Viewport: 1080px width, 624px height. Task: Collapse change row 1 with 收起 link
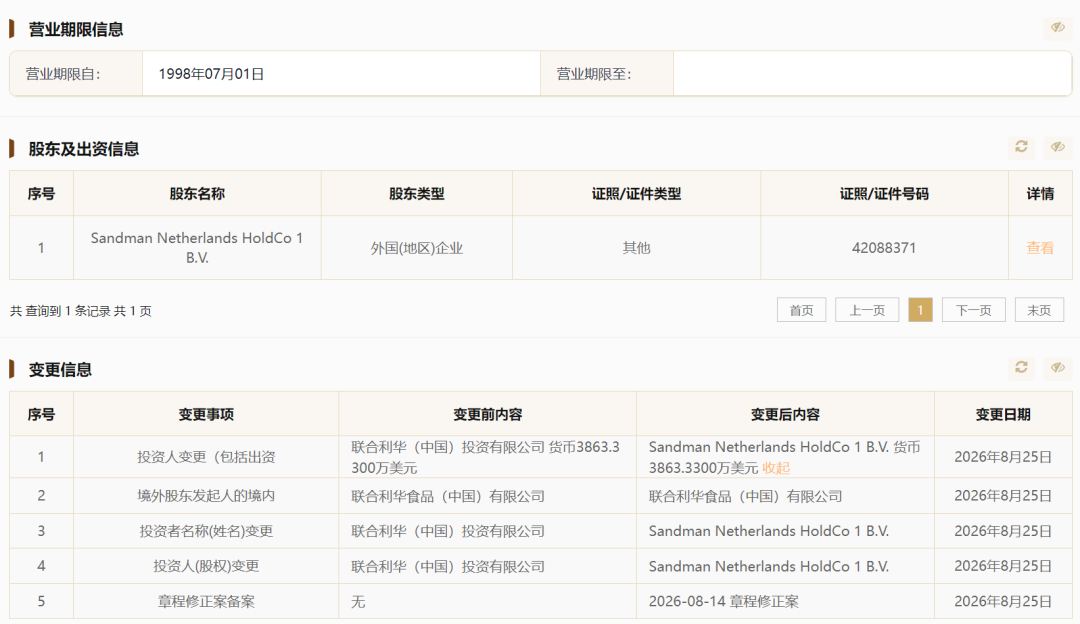click(776, 468)
